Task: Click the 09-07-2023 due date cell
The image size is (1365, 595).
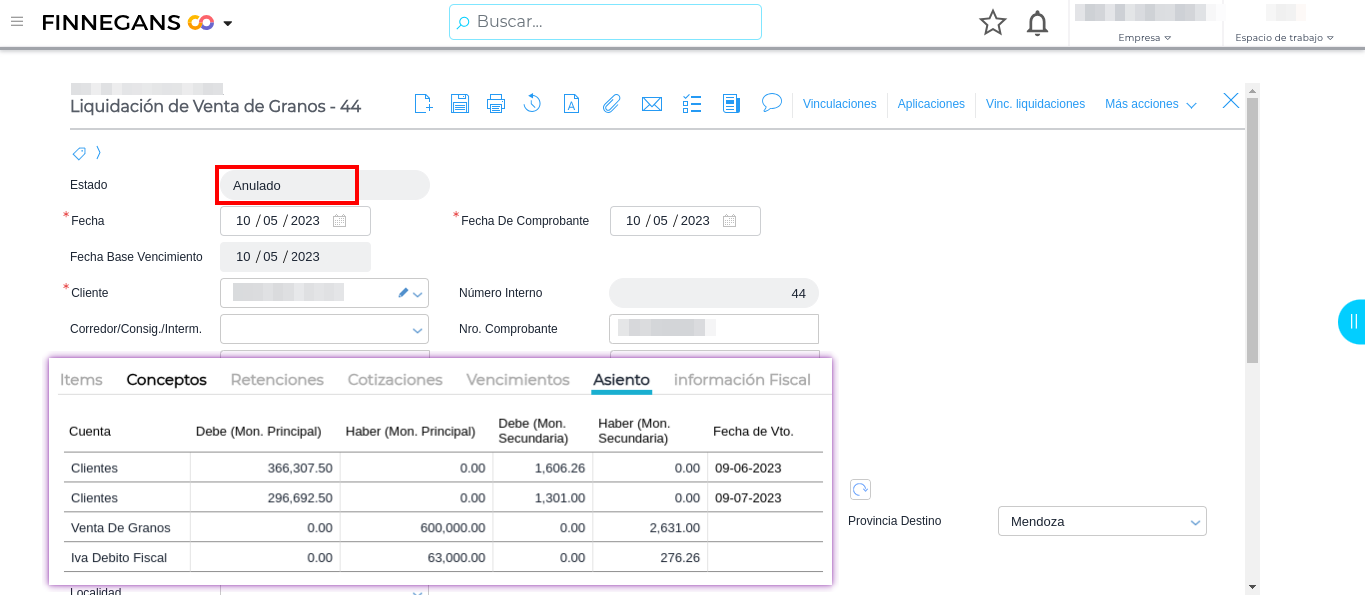Action: (747, 498)
